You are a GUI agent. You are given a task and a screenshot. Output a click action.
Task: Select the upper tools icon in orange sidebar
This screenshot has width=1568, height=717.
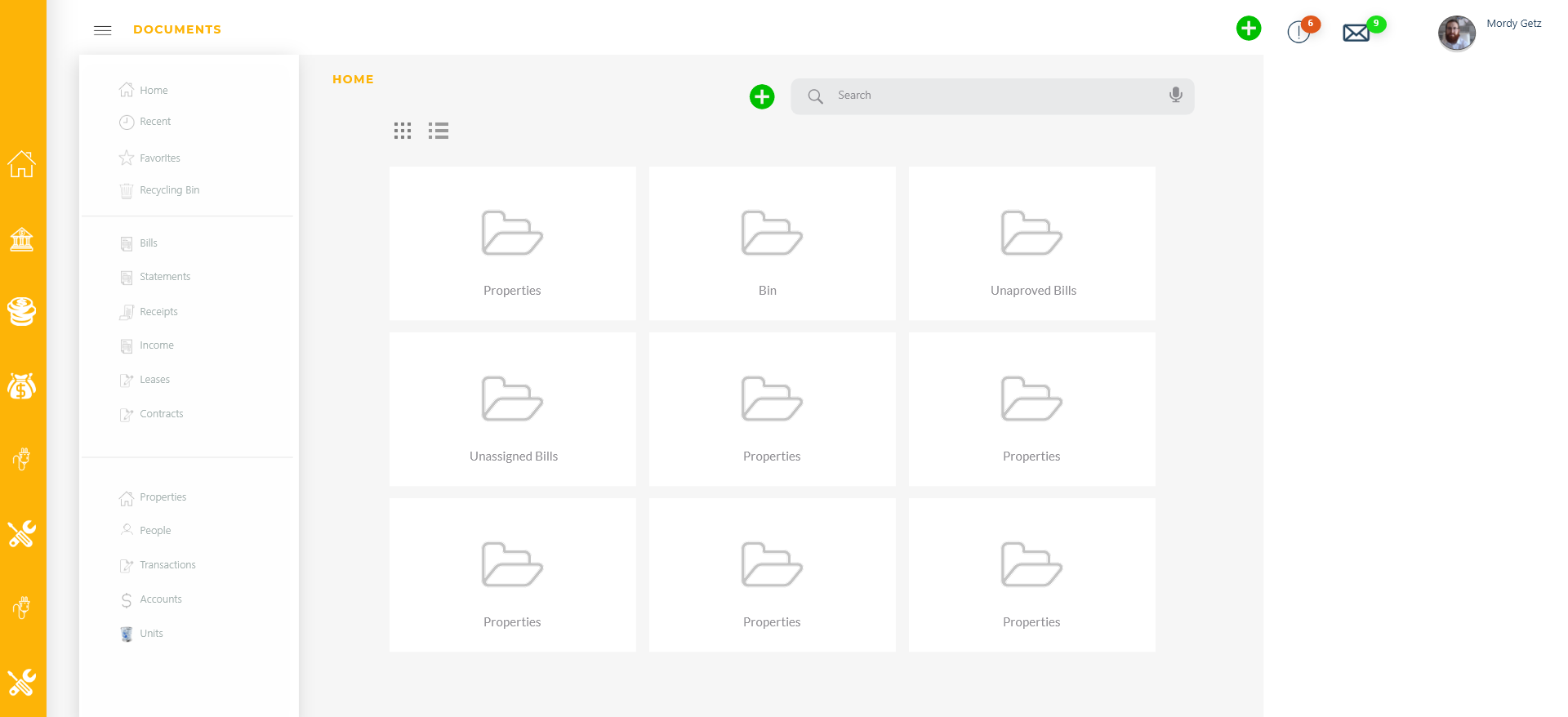[x=22, y=534]
